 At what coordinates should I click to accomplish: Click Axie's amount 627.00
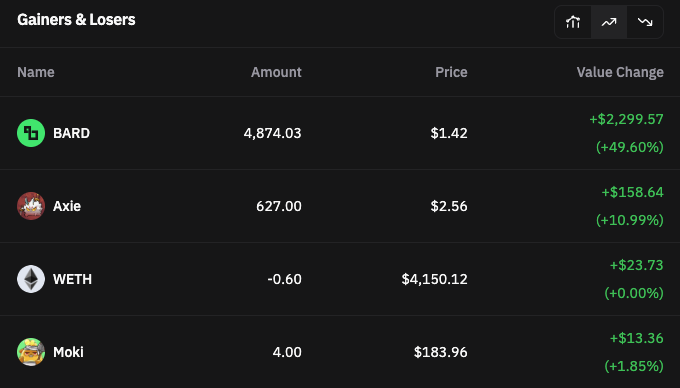(x=279, y=206)
